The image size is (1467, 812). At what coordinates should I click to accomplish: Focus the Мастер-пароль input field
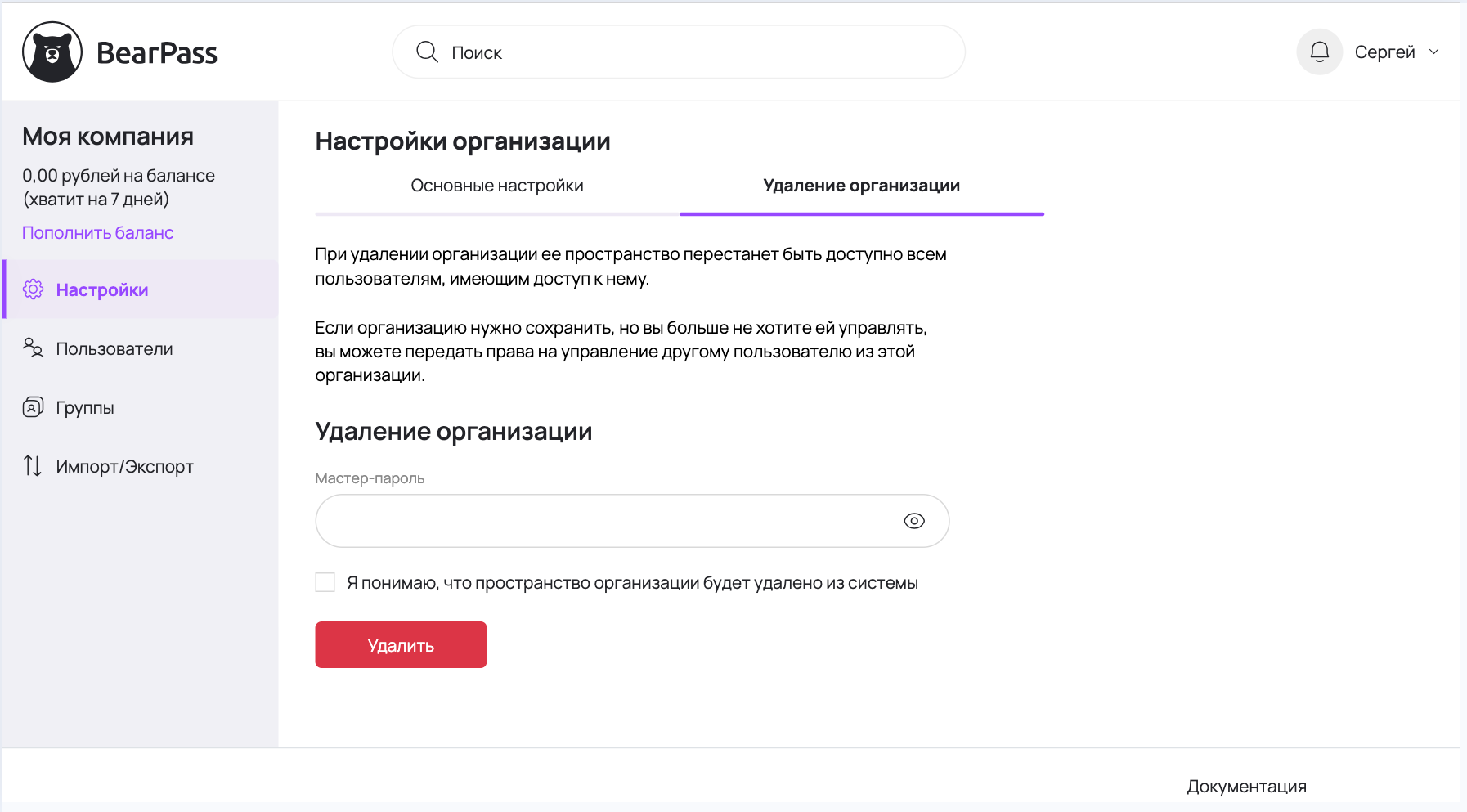[605, 521]
